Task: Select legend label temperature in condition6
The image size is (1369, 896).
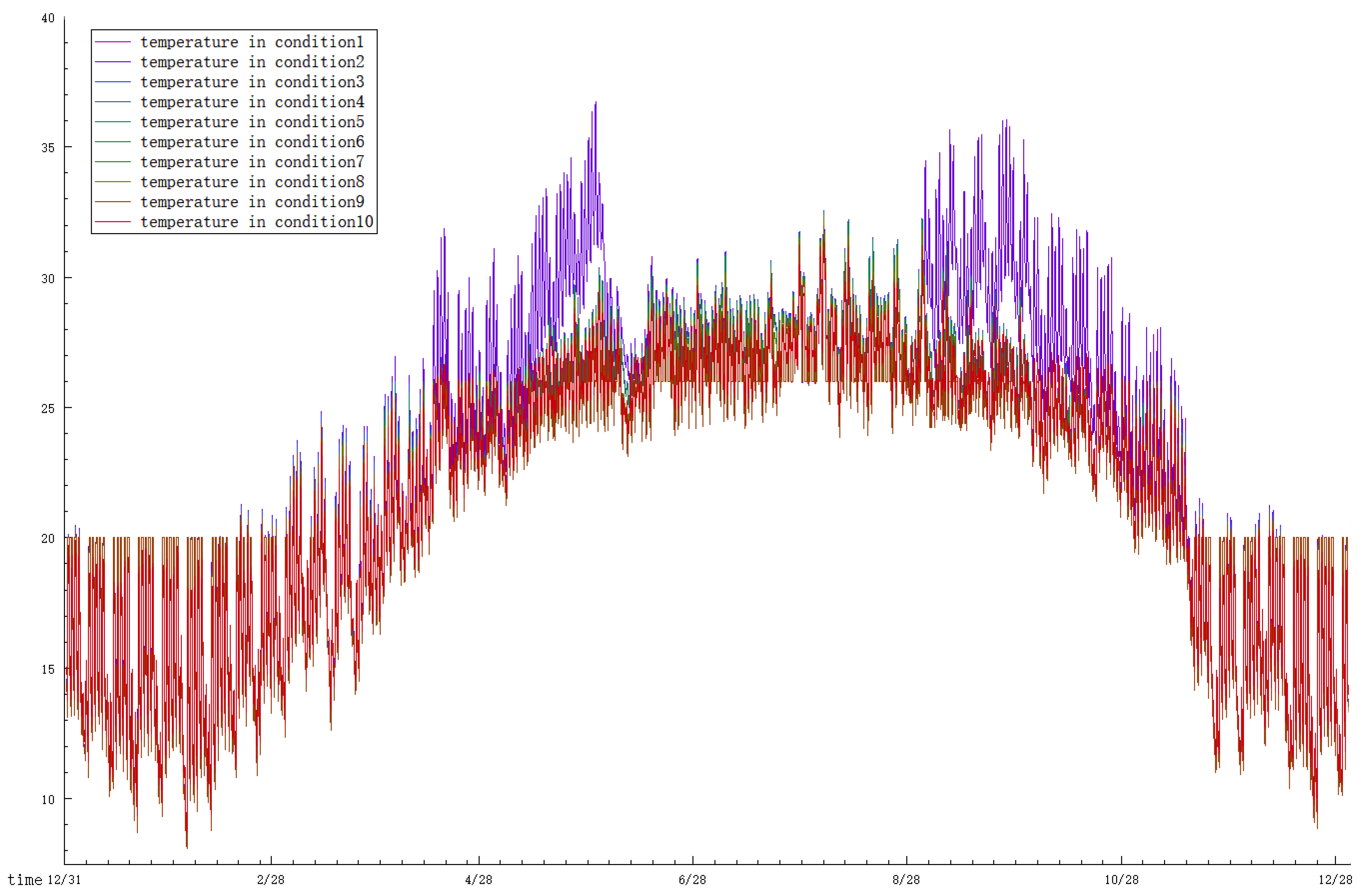Action: point(252,142)
